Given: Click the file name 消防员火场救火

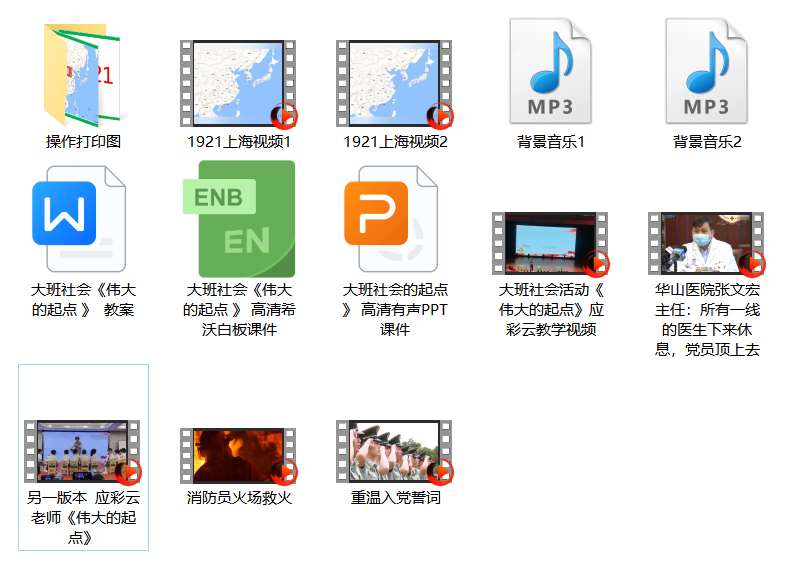Looking at the screenshot, I should (239, 497).
